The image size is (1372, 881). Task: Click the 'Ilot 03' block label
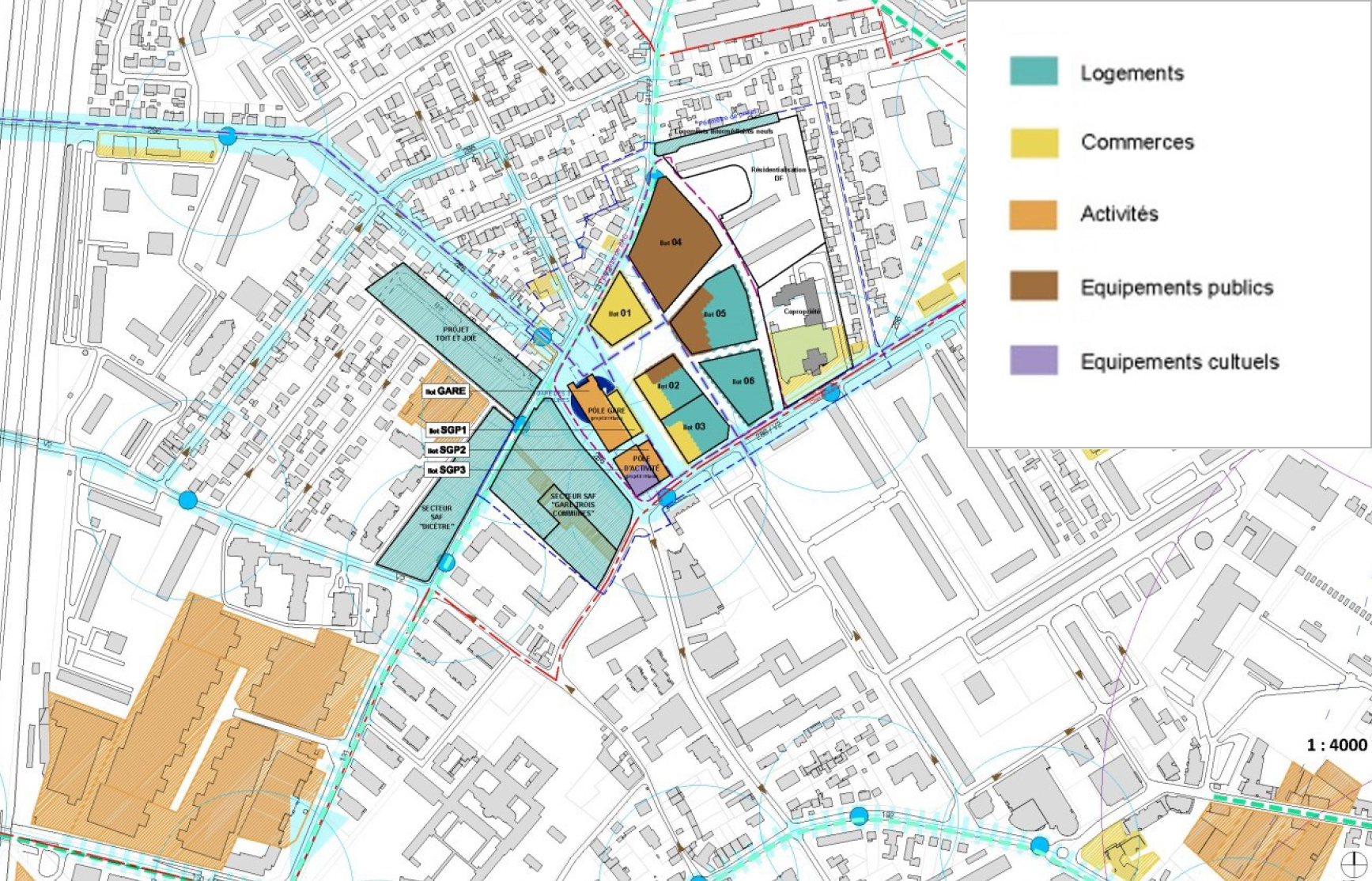click(694, 427)
